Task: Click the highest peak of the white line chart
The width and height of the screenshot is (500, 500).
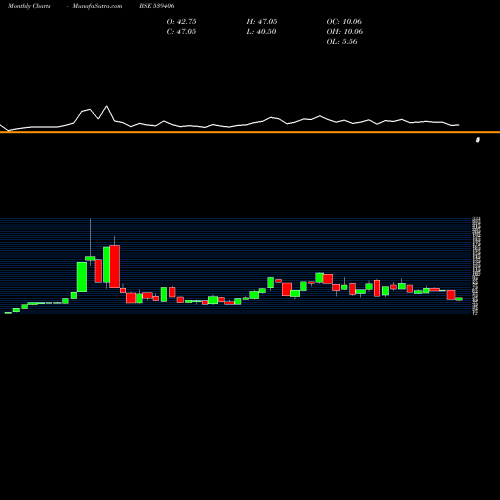Action: coord(107,106)
